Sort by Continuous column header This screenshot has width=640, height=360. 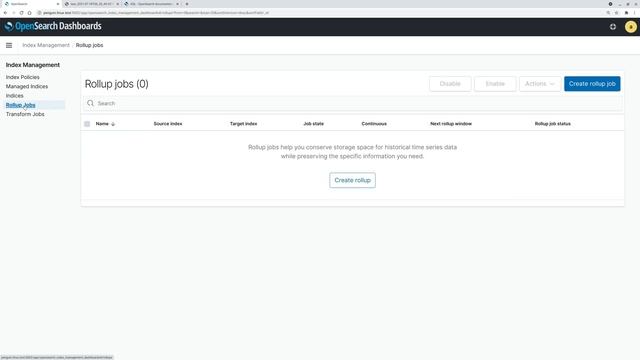coord(374,124)
